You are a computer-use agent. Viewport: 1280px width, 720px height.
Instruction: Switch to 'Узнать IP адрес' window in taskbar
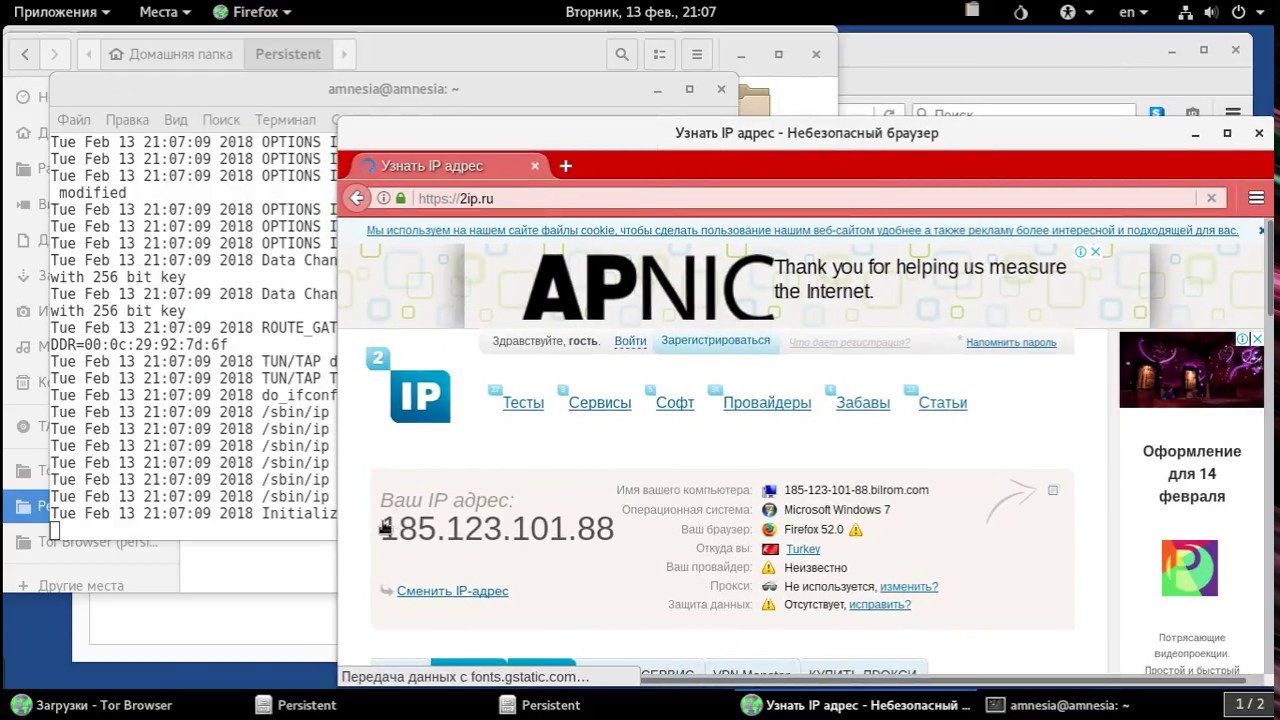pos(856,705)
